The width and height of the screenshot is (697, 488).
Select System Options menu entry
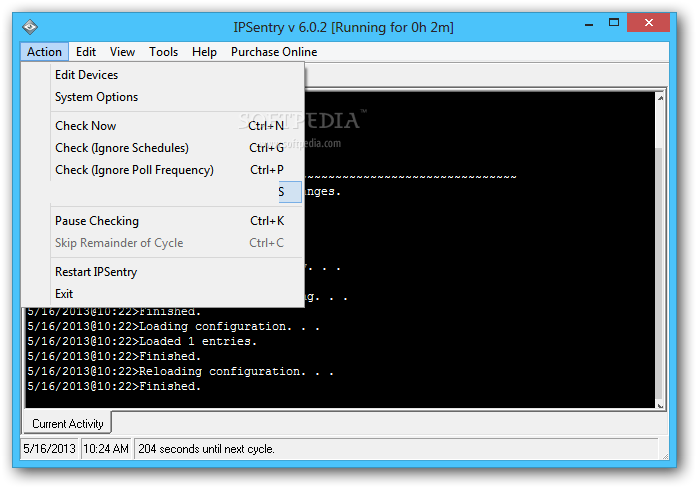point(163,97)
